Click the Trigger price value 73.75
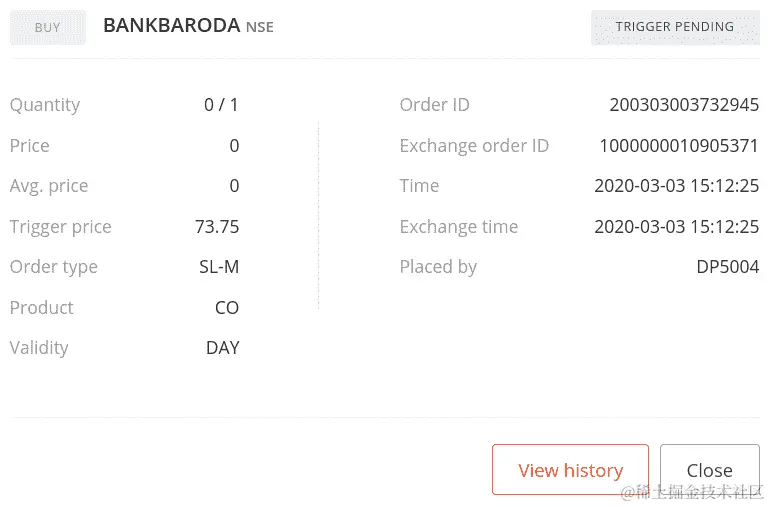770x507 pixels. 217,227
